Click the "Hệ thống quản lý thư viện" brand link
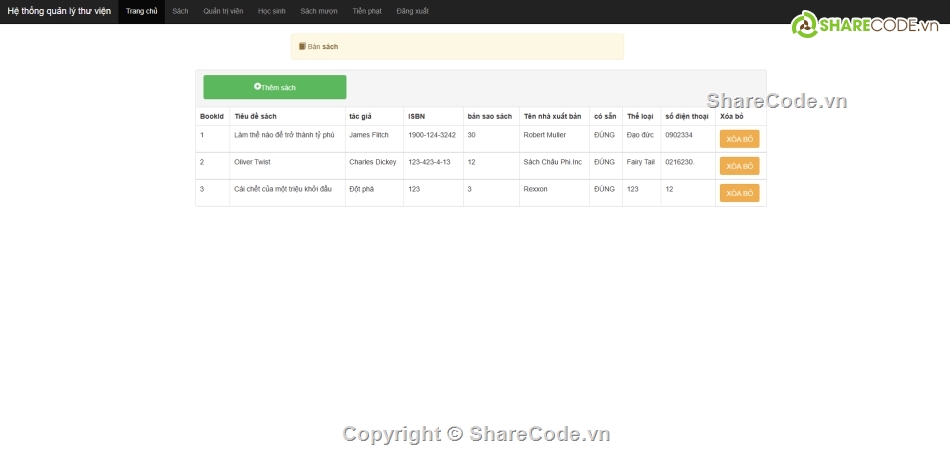This screenshot has height=456, width=950. coord(59,12)
